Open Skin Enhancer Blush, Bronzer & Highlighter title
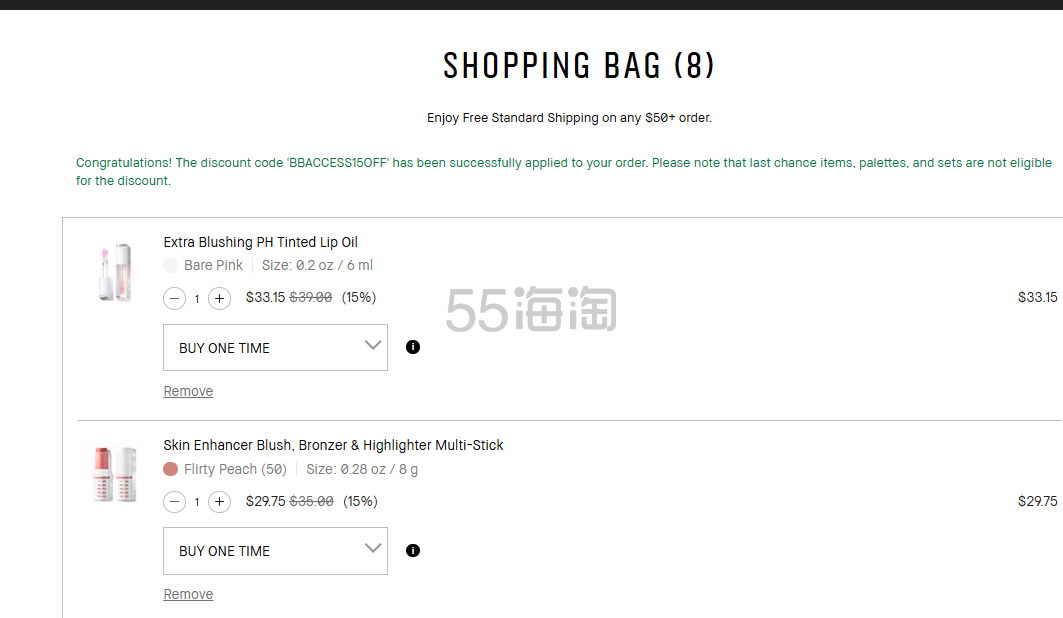The height and width of the screenshot is (618, 1063). pos(333,445)
